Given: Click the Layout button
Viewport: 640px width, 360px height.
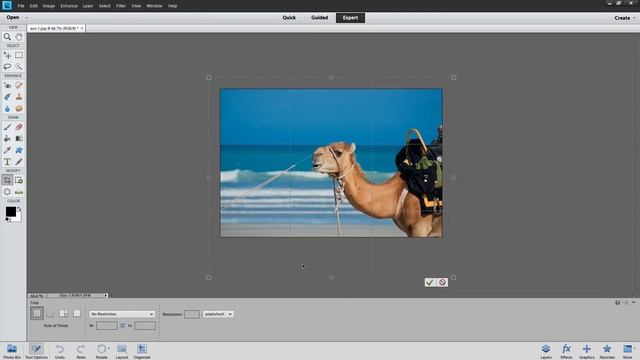Looking at the screenshot, I should [122, 351].
